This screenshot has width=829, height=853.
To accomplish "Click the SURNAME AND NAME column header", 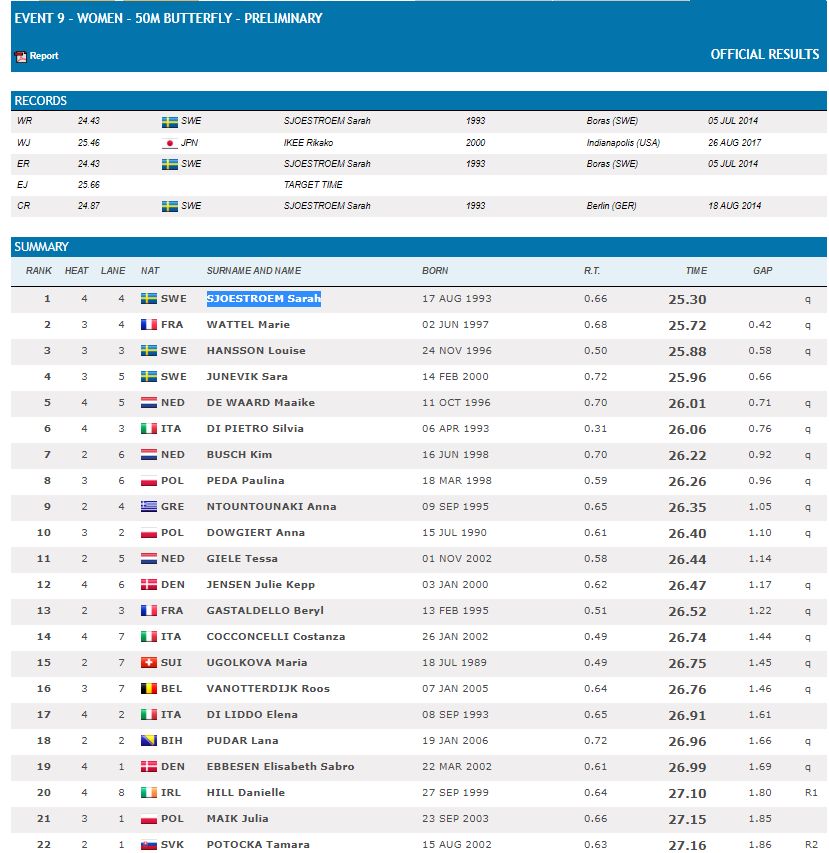I will (x=253, y=271).
